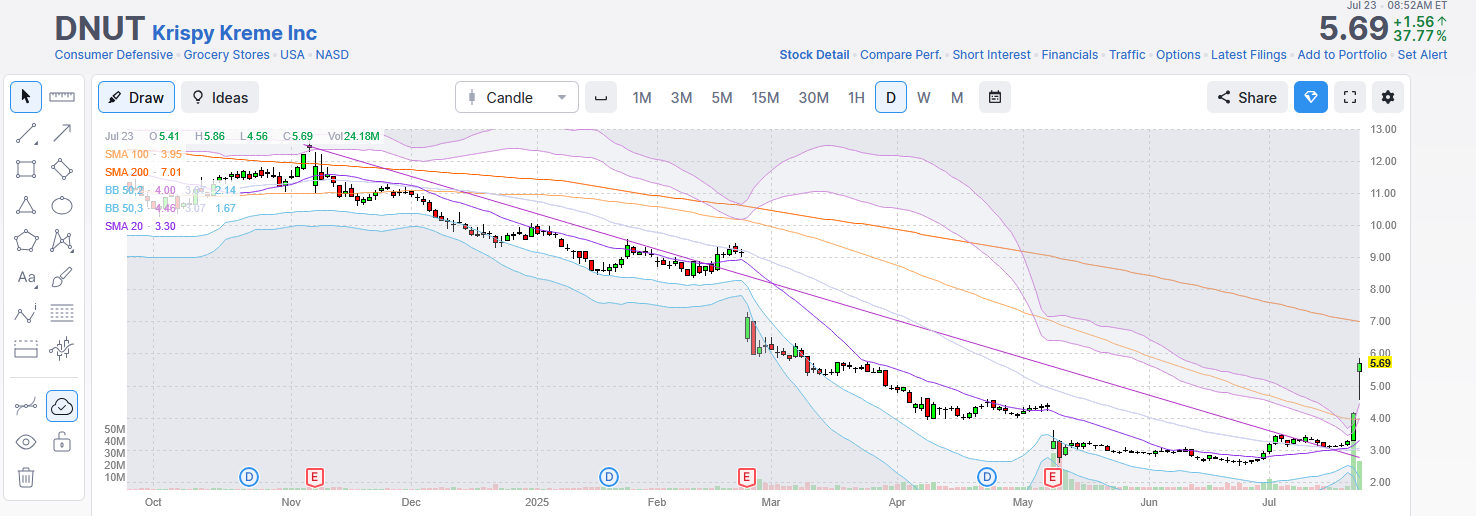The height and width of the screenshot is (516, 1476).
Task: Click the April dividend D marker
Action: point(988,477)
